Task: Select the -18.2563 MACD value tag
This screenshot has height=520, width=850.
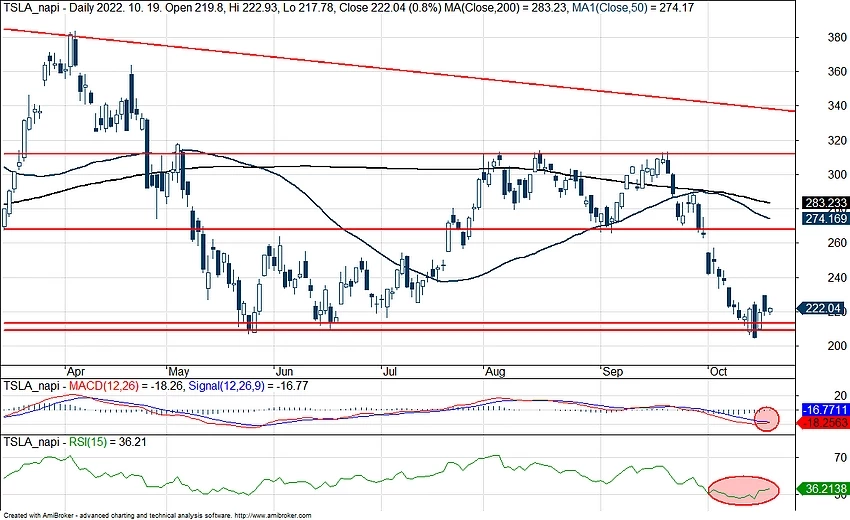Action: [825, 423]
